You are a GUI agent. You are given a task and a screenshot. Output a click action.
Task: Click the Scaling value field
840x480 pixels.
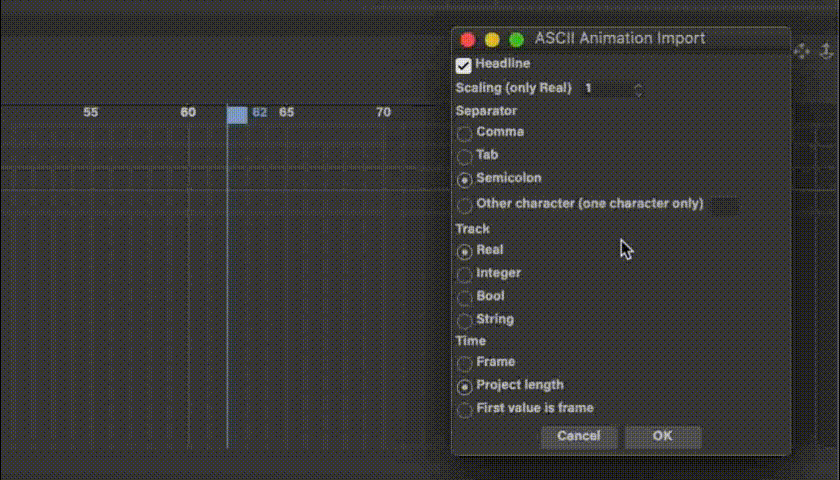click(608, 89)
